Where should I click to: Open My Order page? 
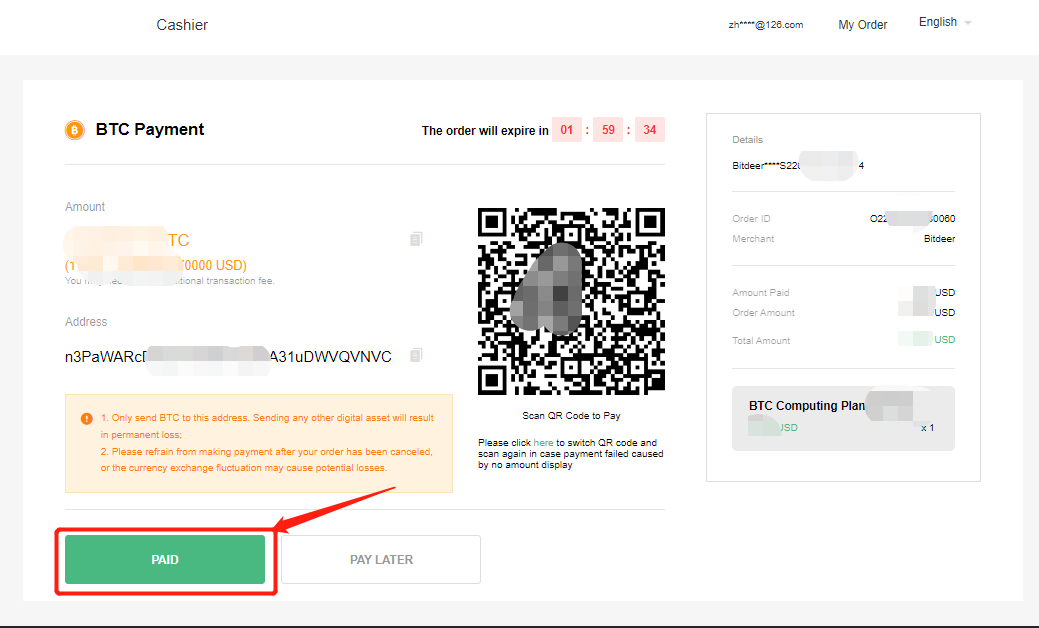(x=862, y=25)
